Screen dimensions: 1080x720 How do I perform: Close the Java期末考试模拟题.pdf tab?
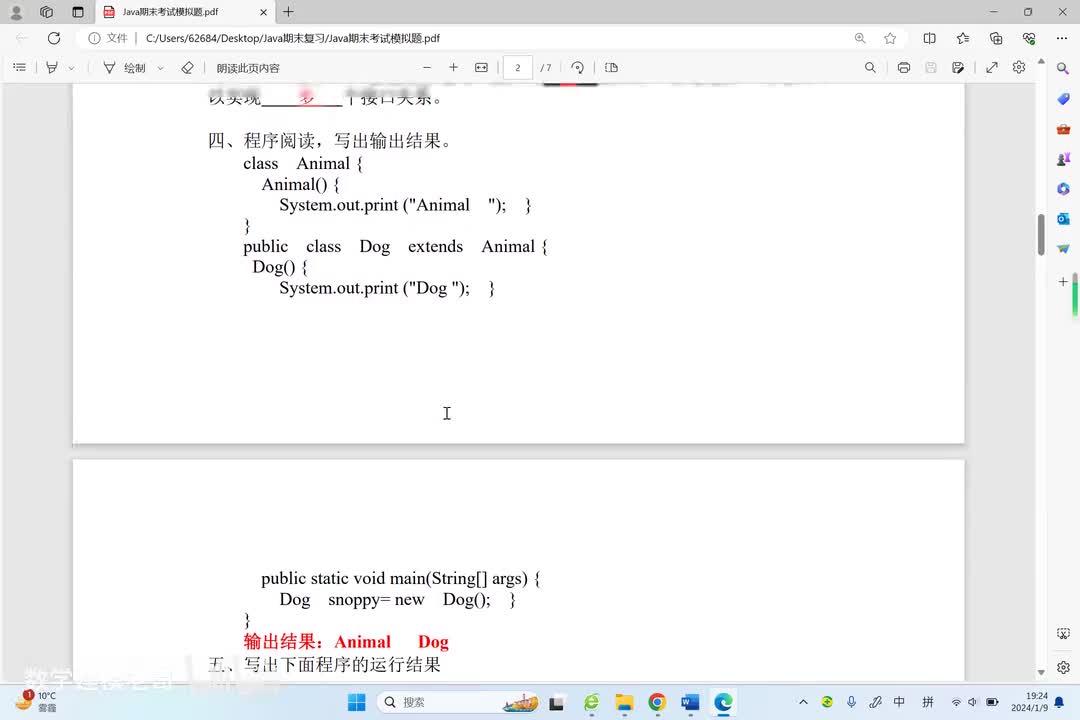(x=263, y=12)
